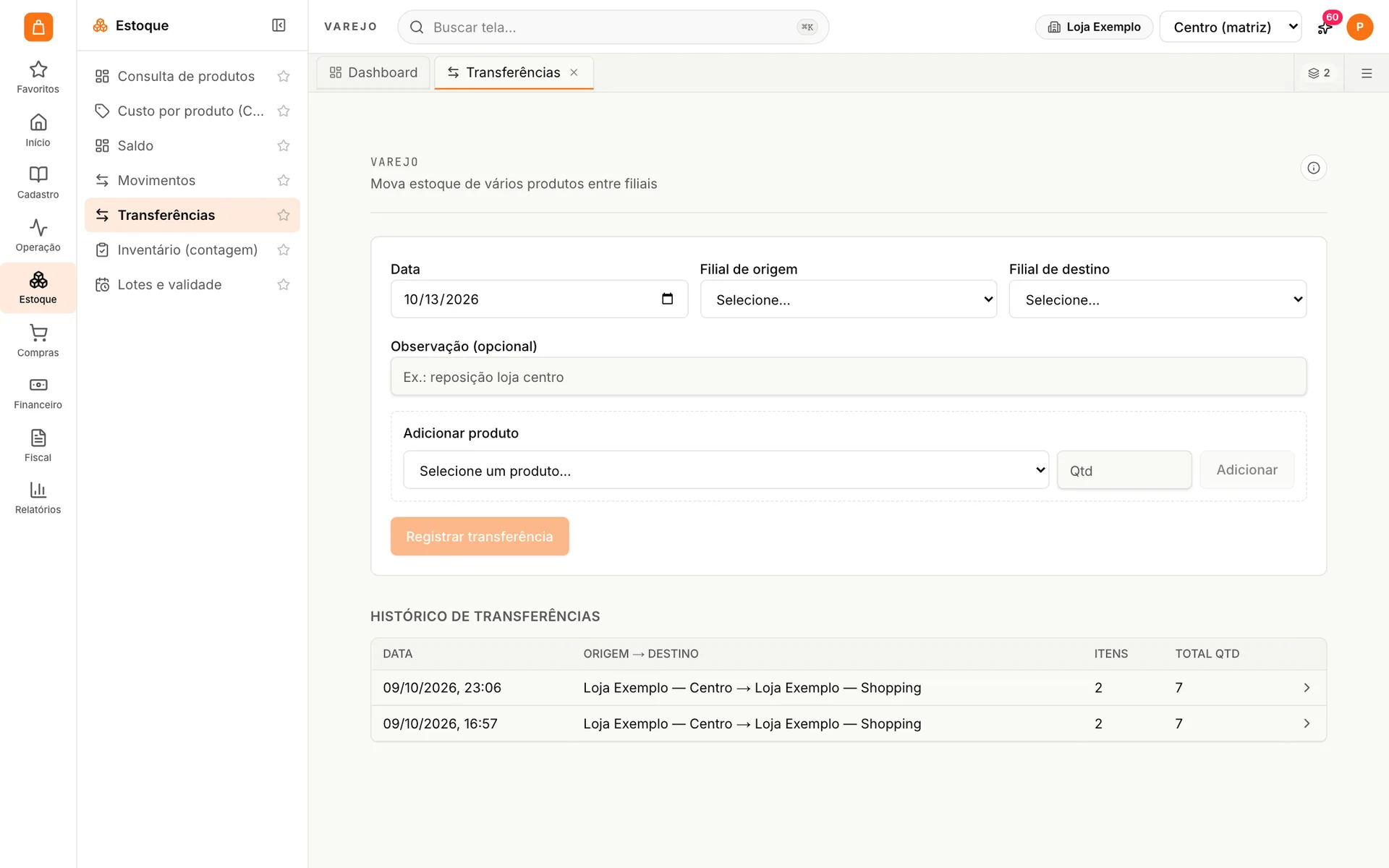Click the Qtd quantity field
The height and width of the screenshot is (868, 1389).
coord(1124,470)
